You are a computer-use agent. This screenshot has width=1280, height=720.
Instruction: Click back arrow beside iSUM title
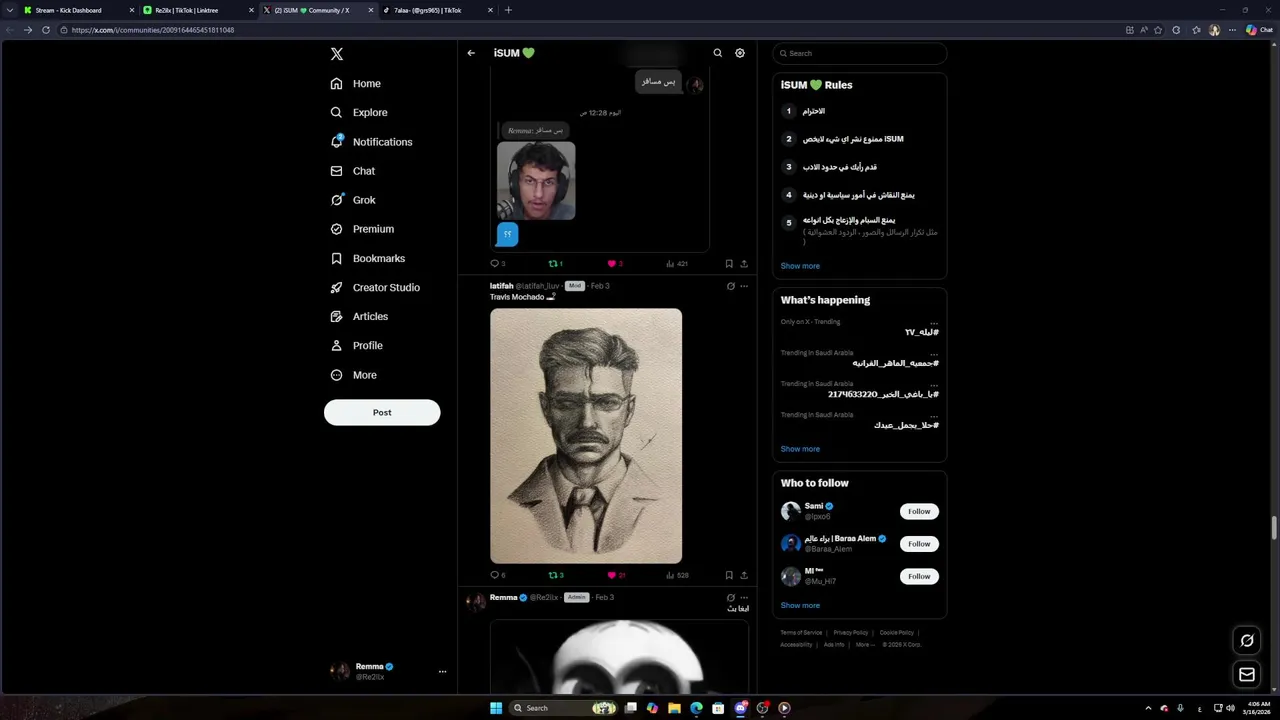click(471, 53)
